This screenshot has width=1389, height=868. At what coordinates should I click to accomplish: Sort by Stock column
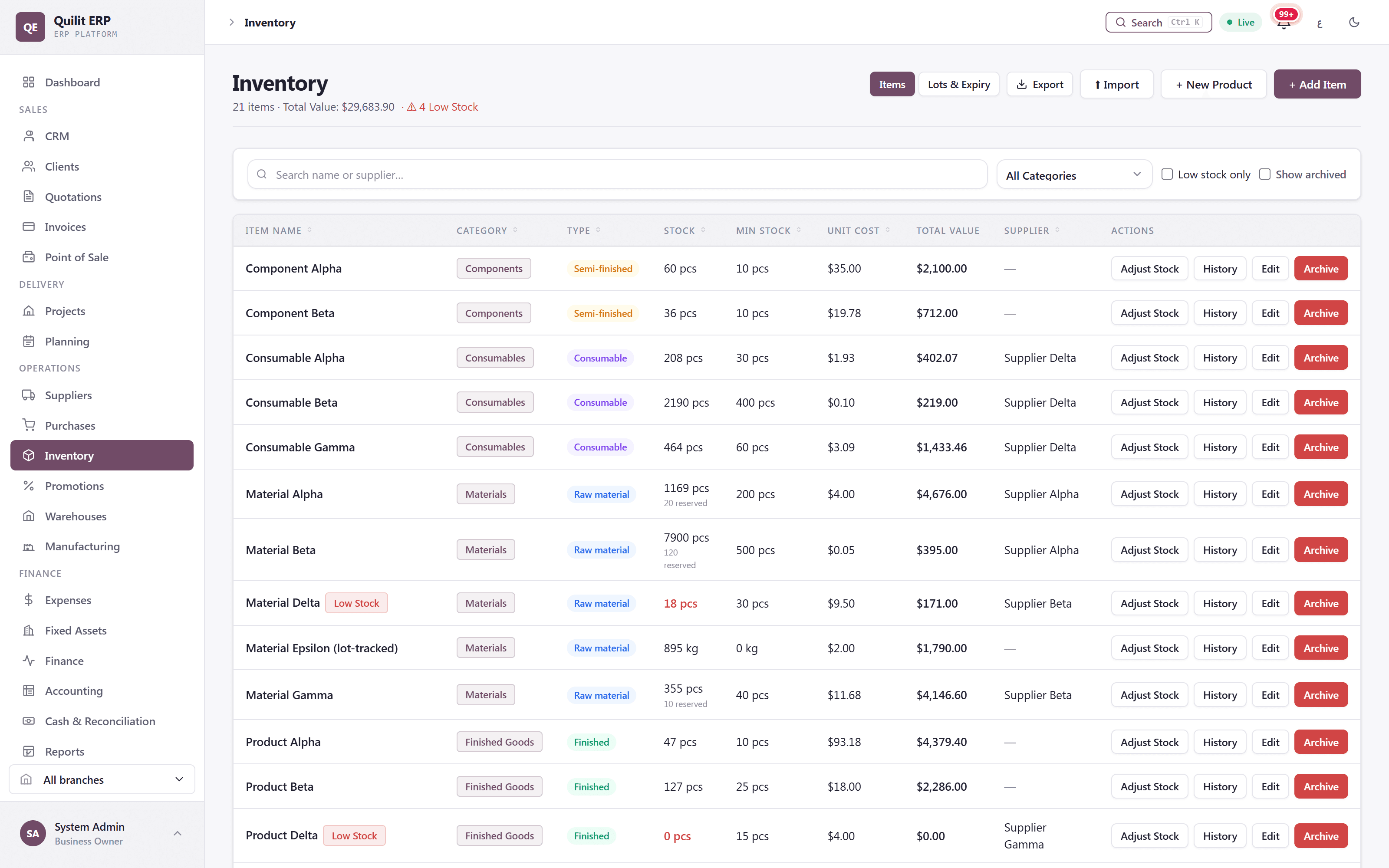pos(684,230)
